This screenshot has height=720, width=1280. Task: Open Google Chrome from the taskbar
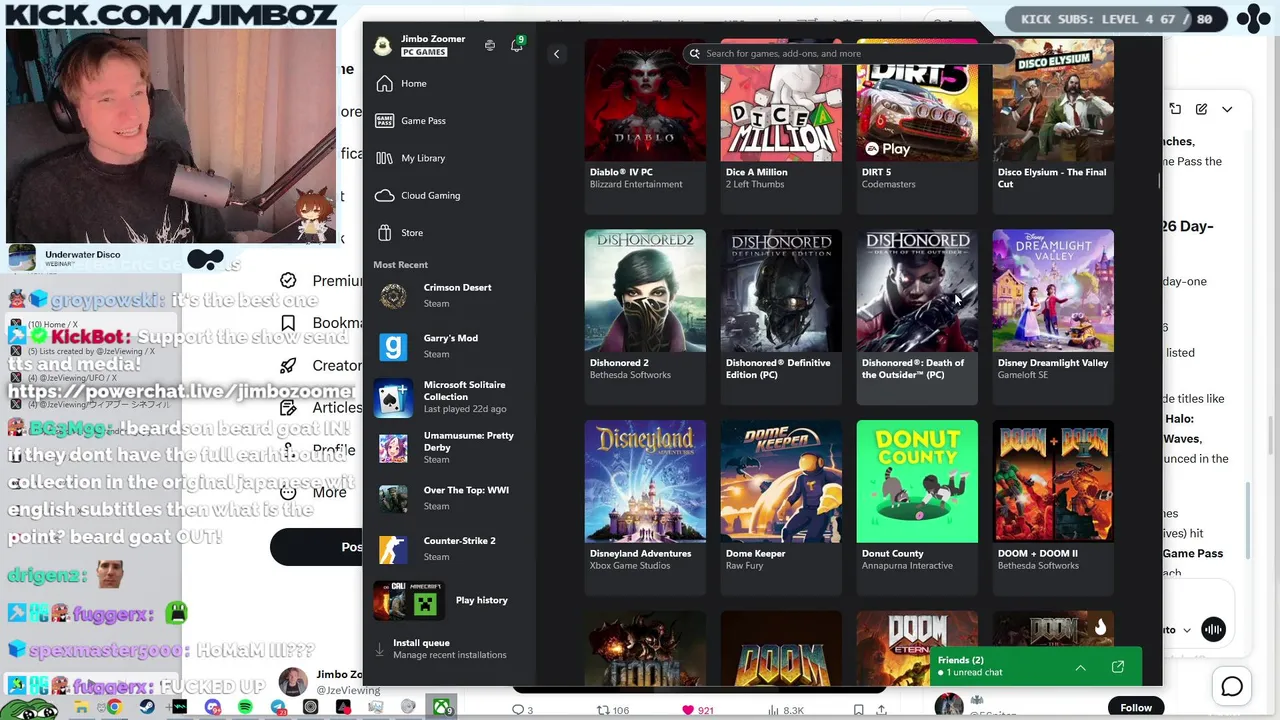[114, 708]
